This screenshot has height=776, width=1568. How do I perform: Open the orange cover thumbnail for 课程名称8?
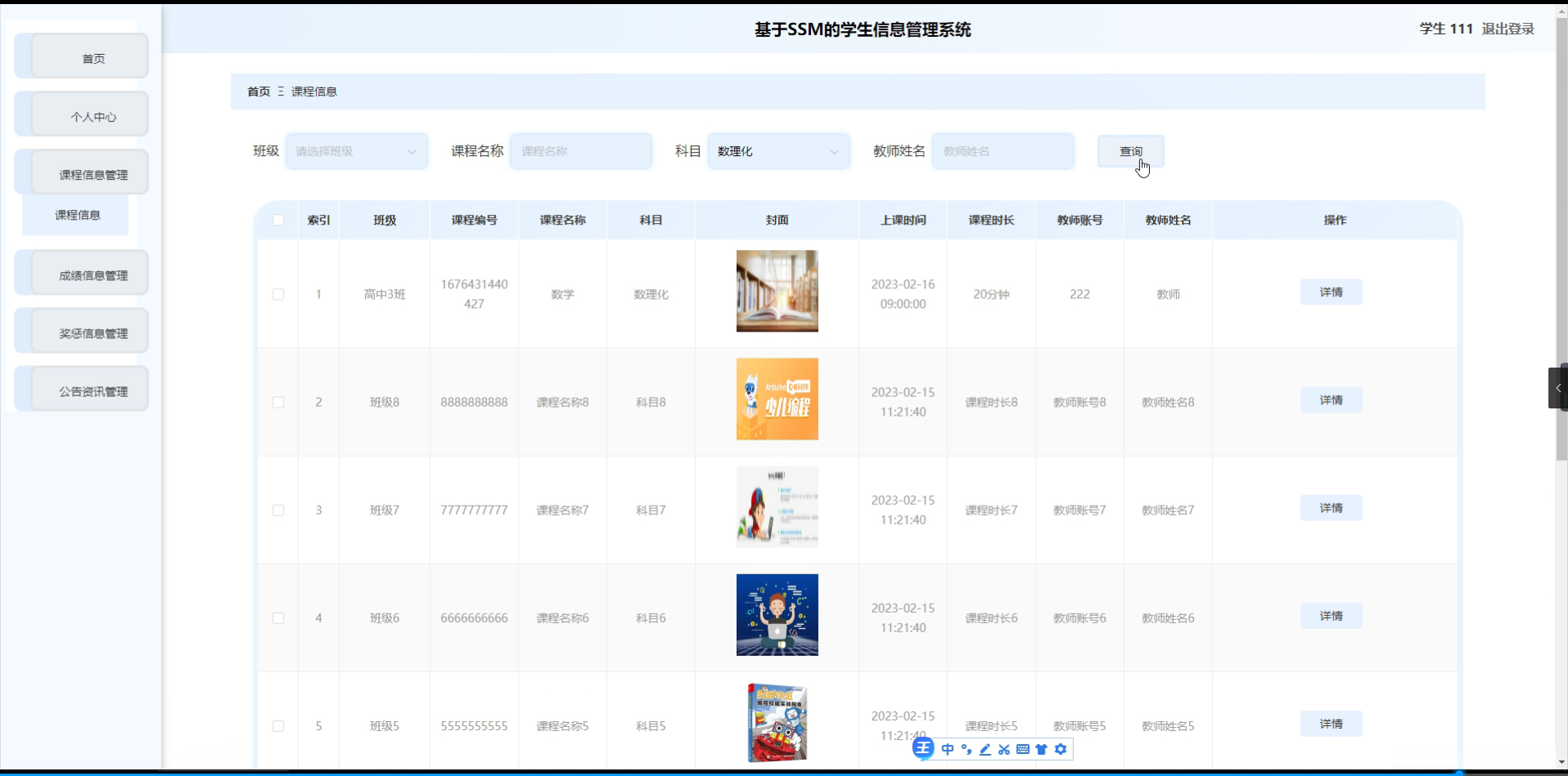pos(777,399)
